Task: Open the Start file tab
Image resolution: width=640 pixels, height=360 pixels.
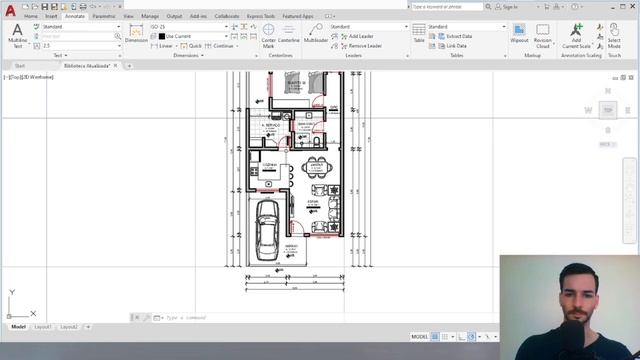Action: [20, 66]
